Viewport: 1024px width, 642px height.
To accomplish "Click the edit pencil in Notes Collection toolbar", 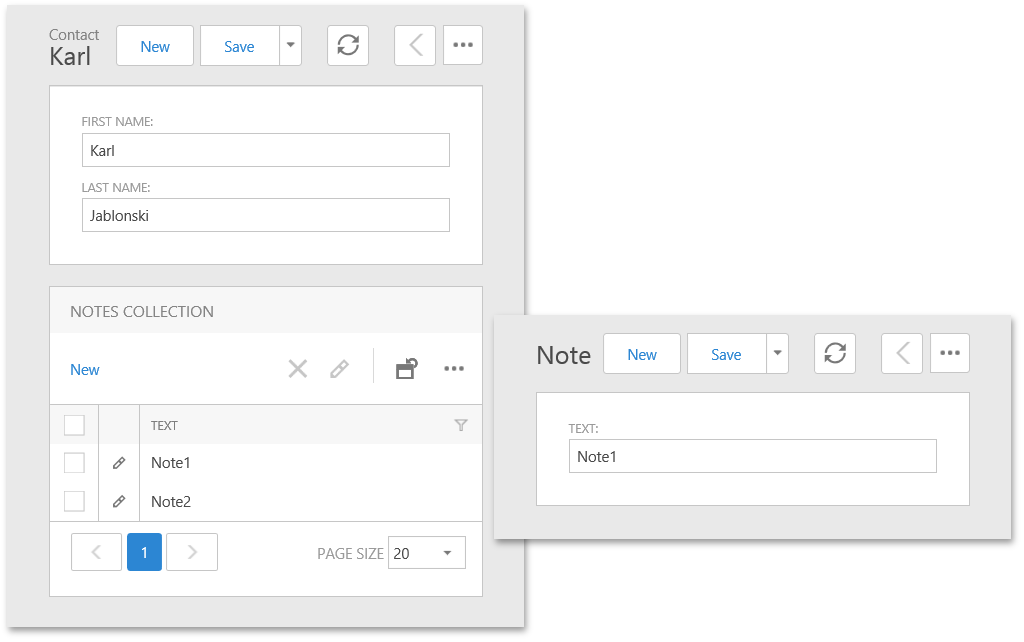I will [x=340, y=369].
